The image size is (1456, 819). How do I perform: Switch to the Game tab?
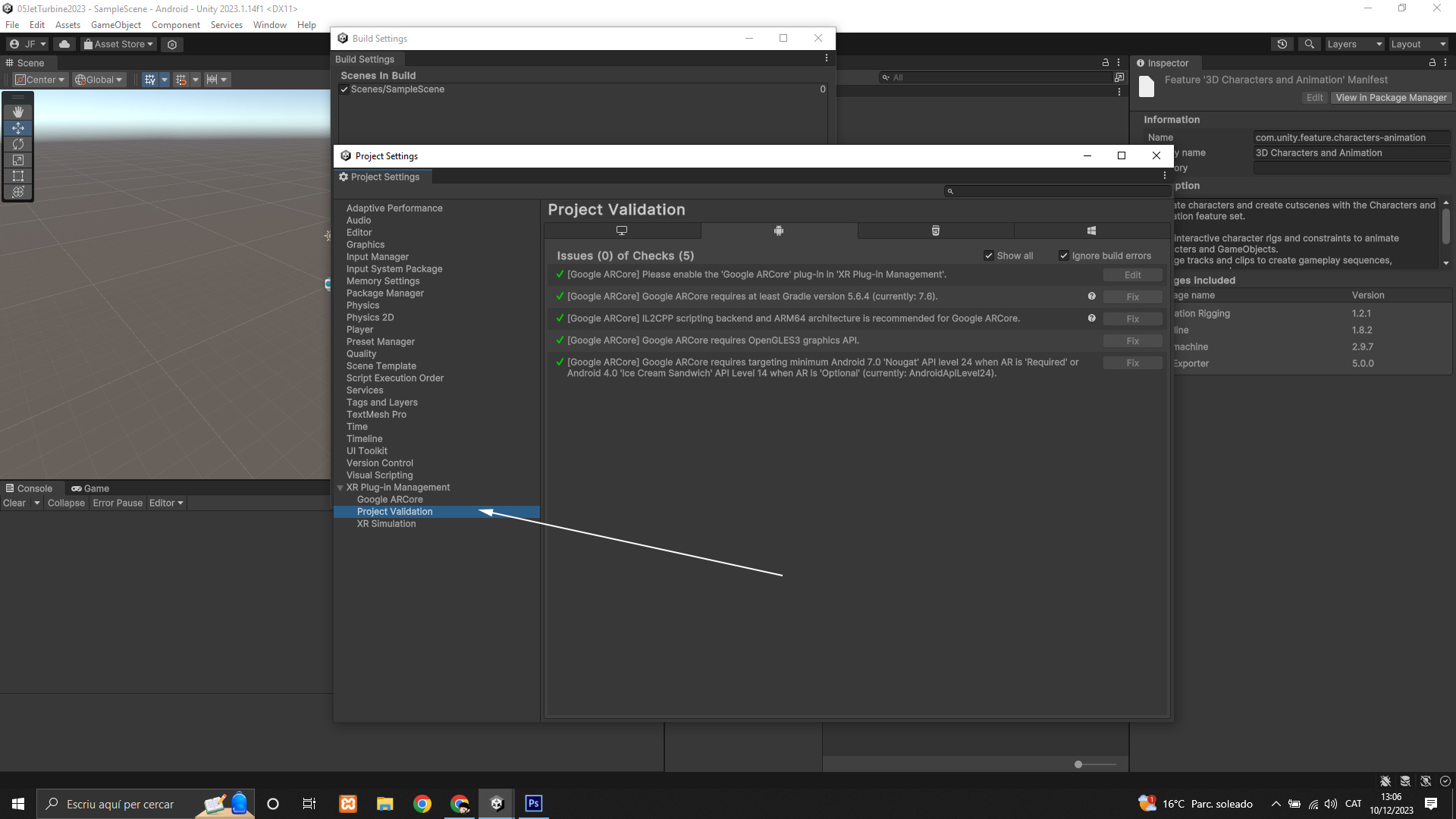click(x=90, y=488)
